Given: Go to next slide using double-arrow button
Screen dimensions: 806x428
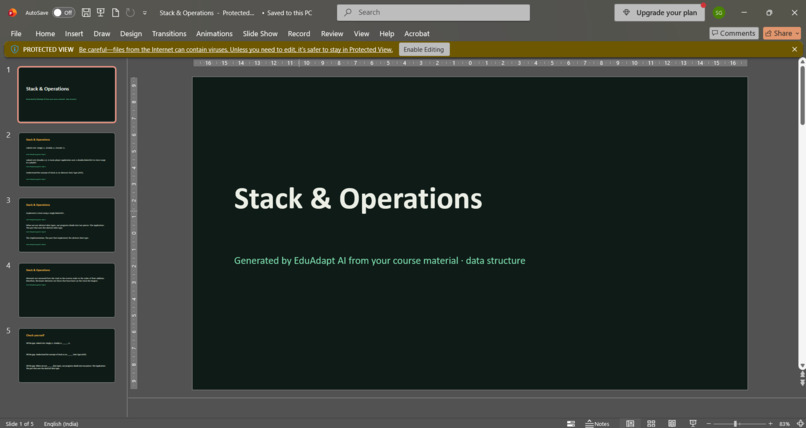Looking at the screenshot, I should 802,383.
